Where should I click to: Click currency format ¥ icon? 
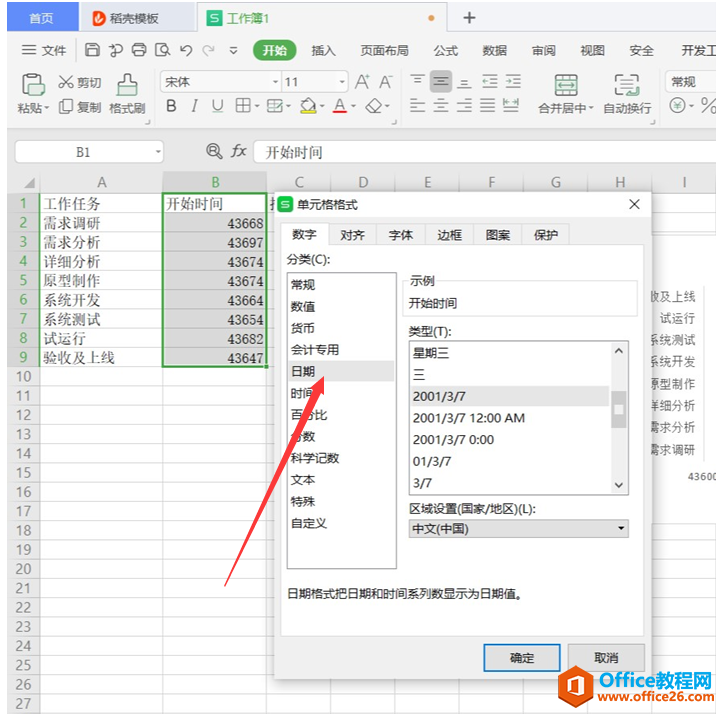pos(677,106)
